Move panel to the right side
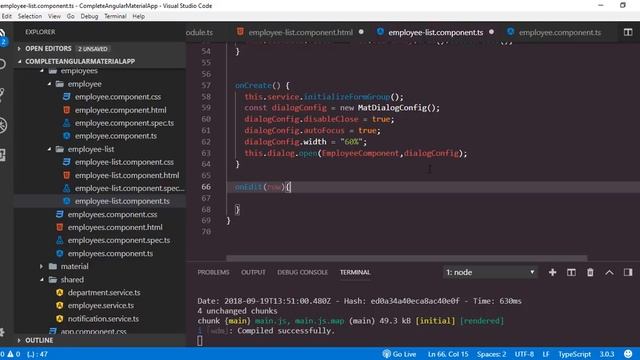640x360 pixels. [628, 272]
